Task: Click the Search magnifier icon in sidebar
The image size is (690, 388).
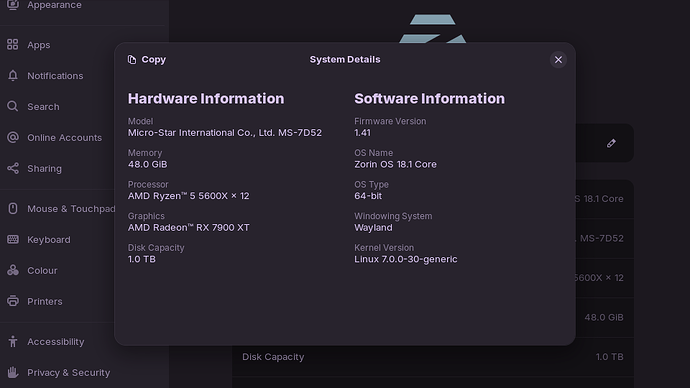Action: 13,106
